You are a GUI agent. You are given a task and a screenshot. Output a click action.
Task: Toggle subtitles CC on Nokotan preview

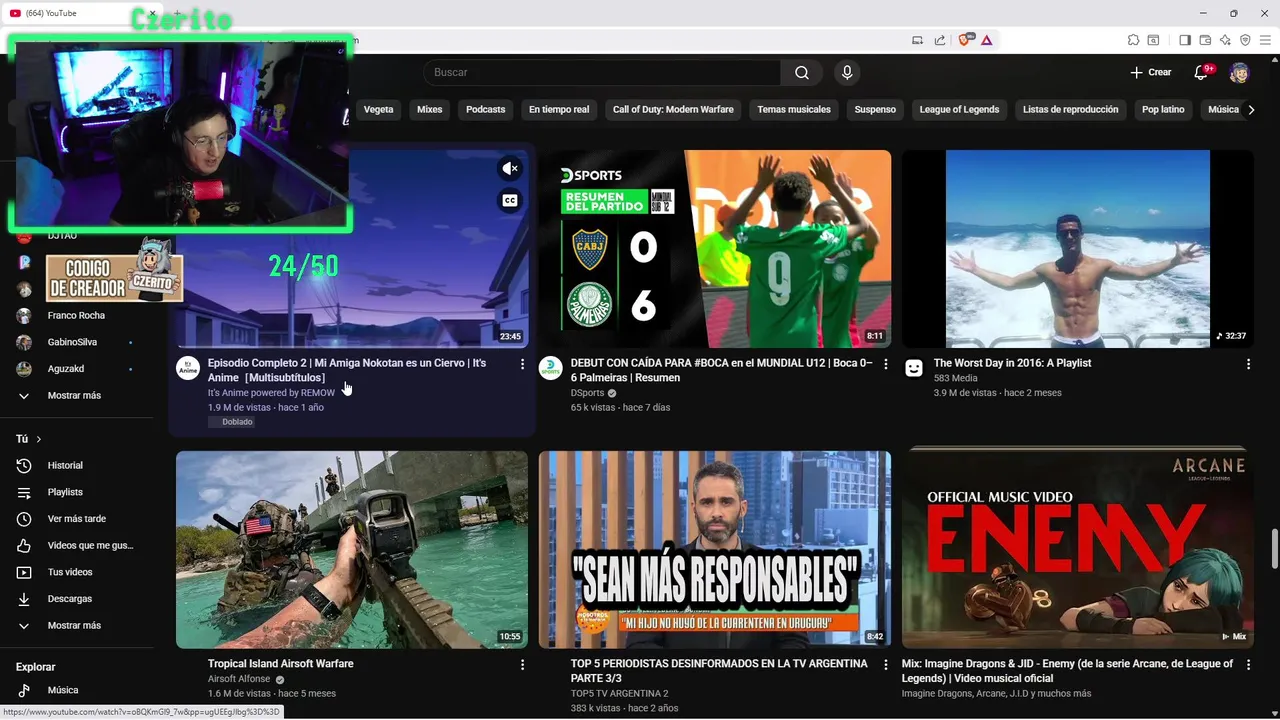pyautogui.click(x=510, y=200)
